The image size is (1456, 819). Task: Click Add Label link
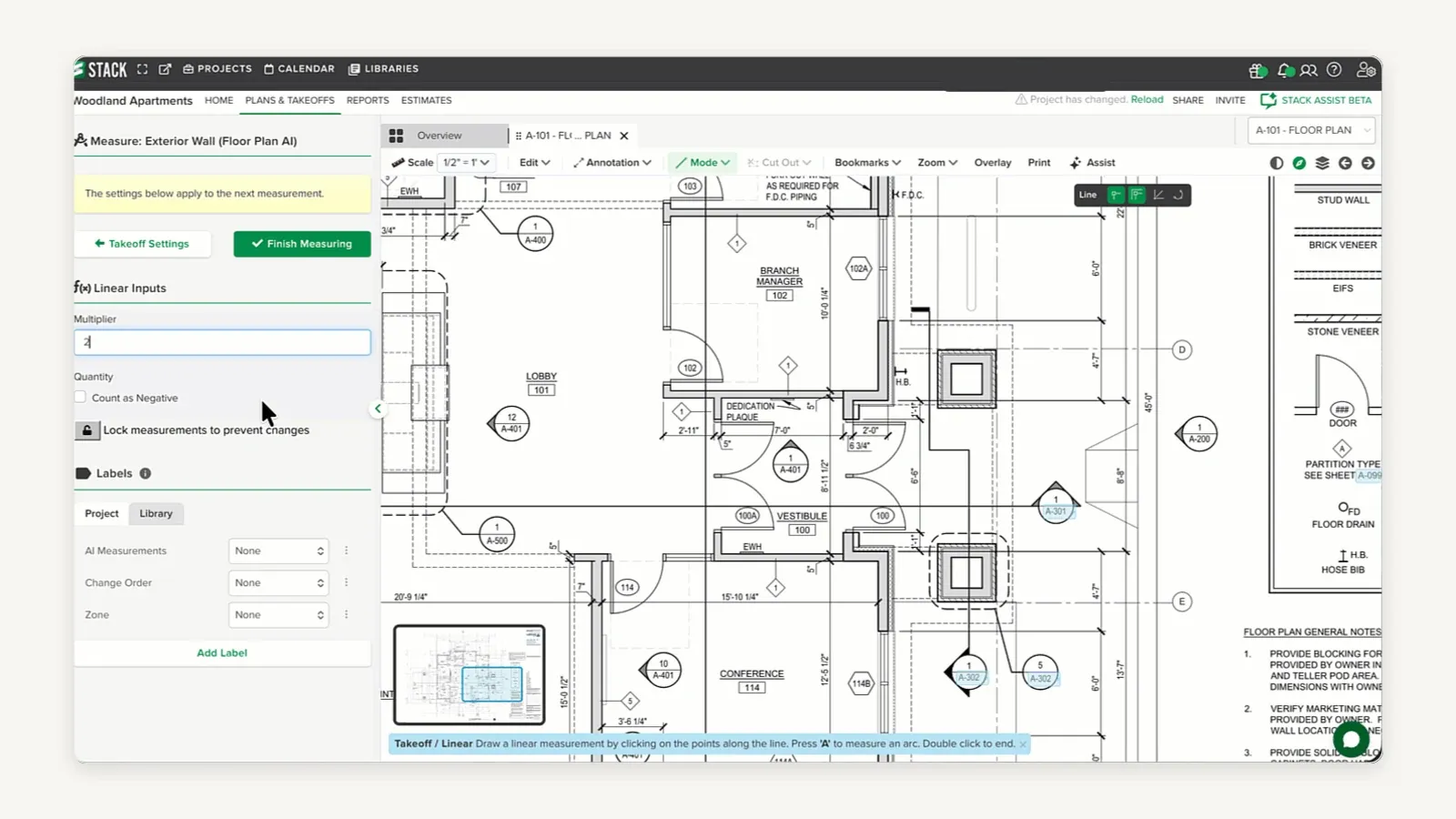(x=222, y=652)
